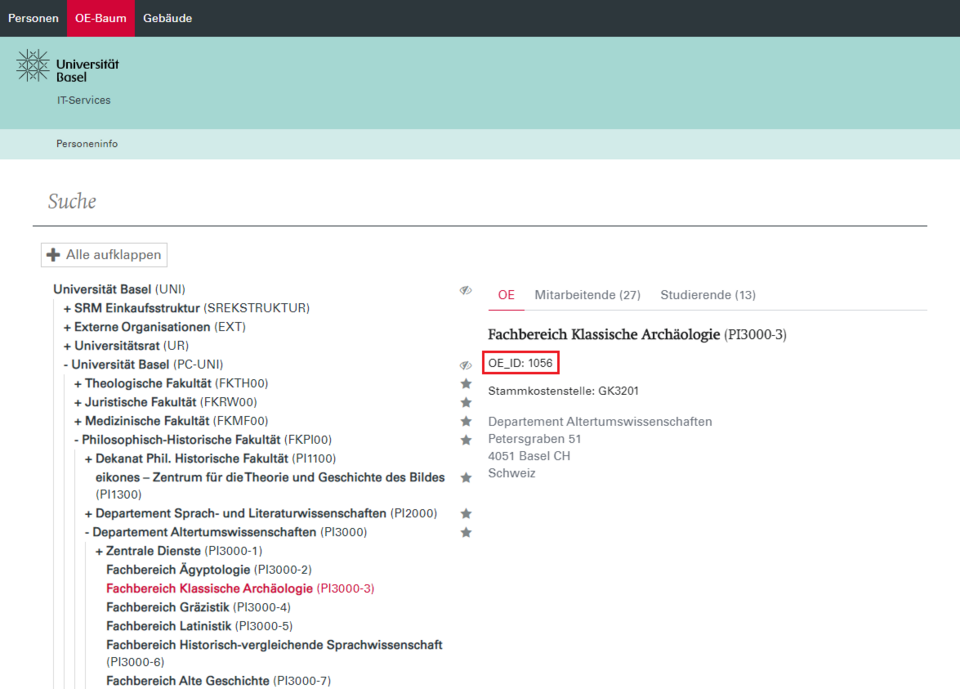Screen dimensions: 960x689
Task: Collapse Departement Altertumswissenschaften node
Action: click(87, 533)
